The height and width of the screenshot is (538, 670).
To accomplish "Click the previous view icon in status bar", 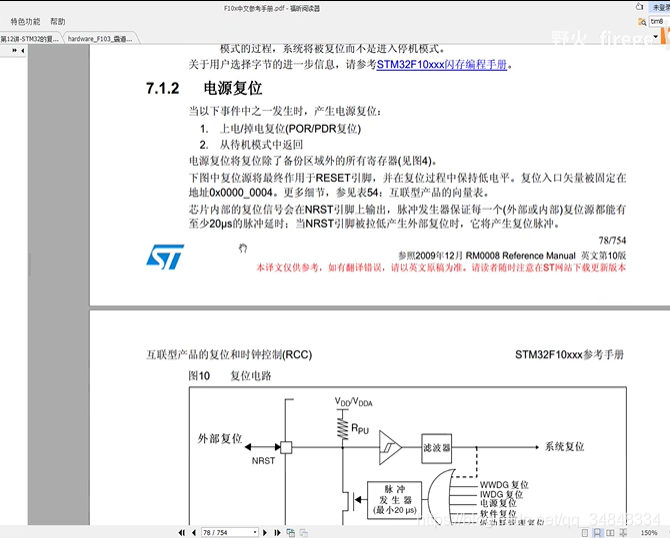I will [x=291, y=532].
